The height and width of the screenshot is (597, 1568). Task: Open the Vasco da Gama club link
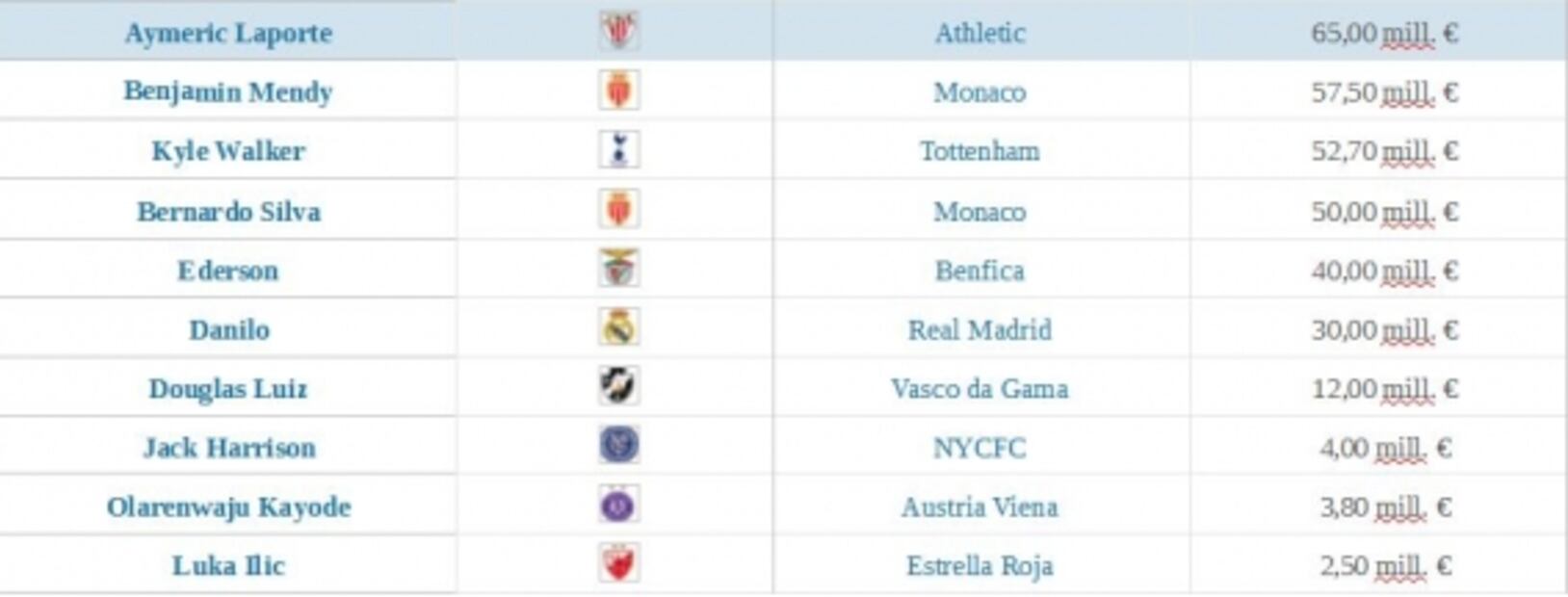980,389
